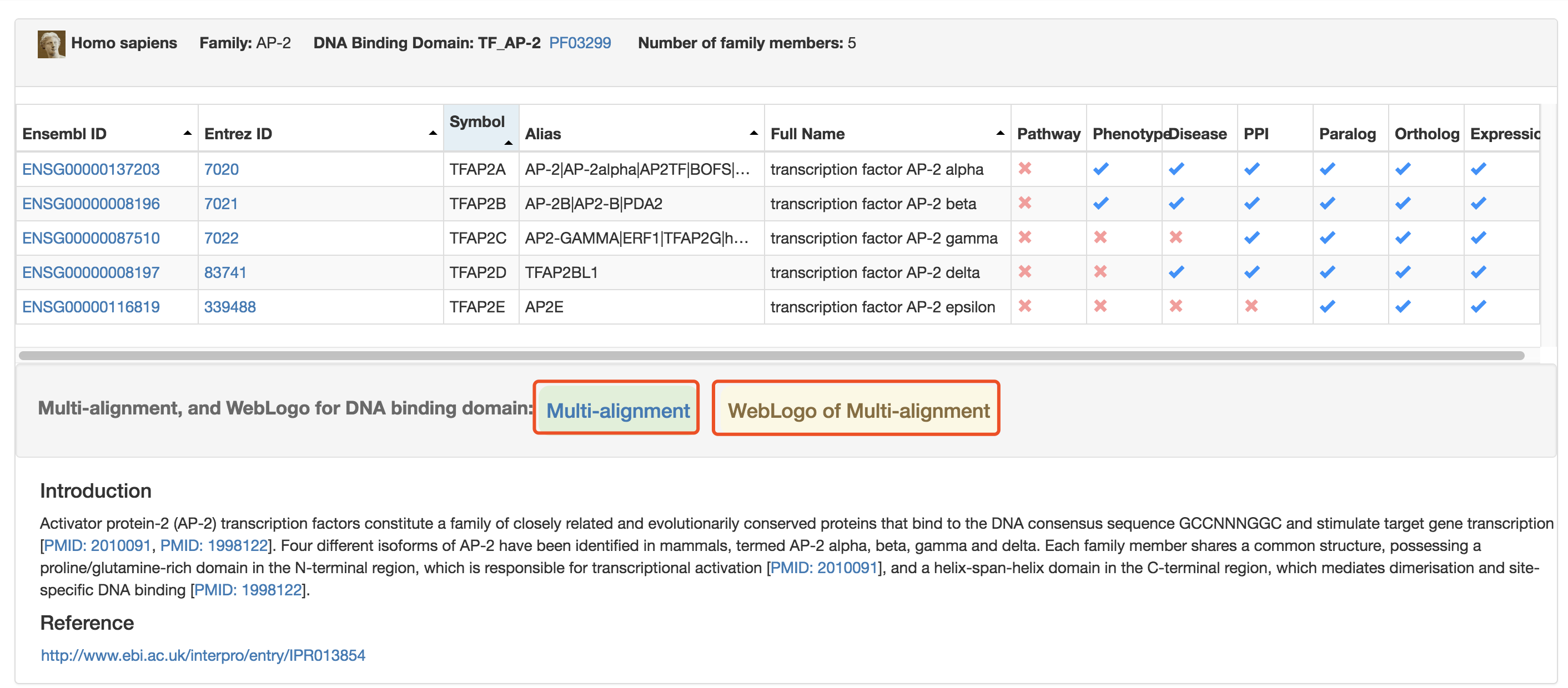Sort table by Ensembl ID arrow

(x=188, y=133)
